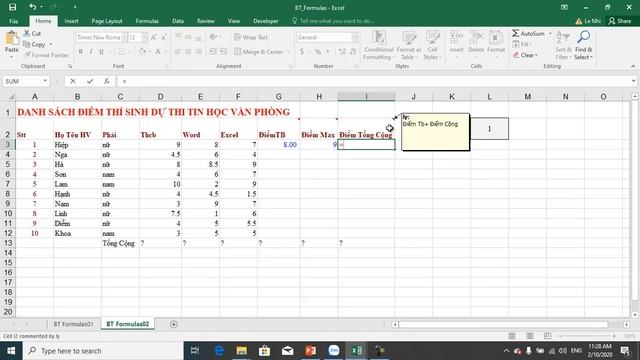Click the Find & Select magnifier icon
Image resolution: width=640 pixels, height=360 pixels.
click(584, 37)
